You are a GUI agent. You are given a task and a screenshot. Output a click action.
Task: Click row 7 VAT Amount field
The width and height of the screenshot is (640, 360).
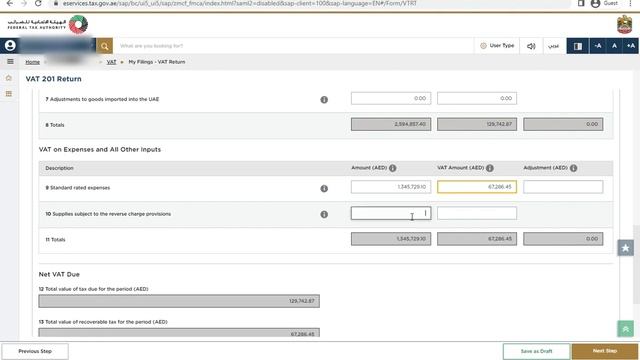click(477, 98)
